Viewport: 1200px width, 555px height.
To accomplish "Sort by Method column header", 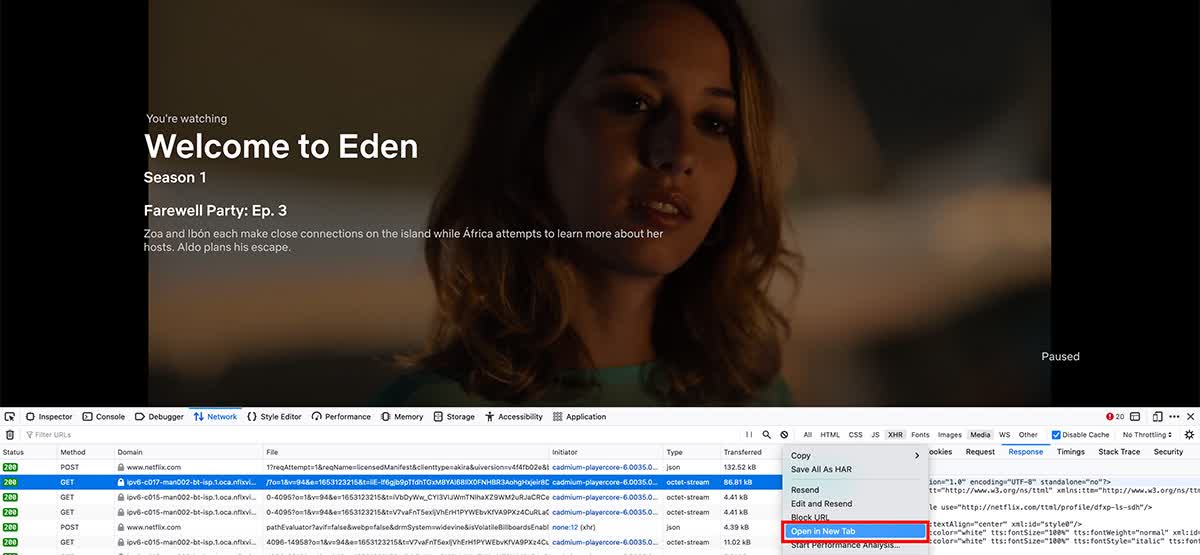I will click(x=85, y=452).
